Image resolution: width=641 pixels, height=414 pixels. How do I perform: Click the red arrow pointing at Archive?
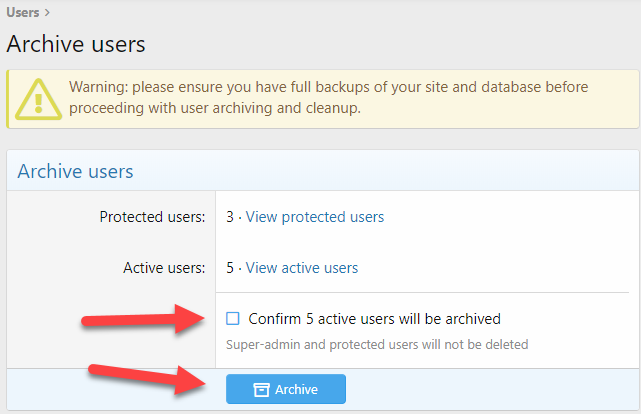(146, 379)
